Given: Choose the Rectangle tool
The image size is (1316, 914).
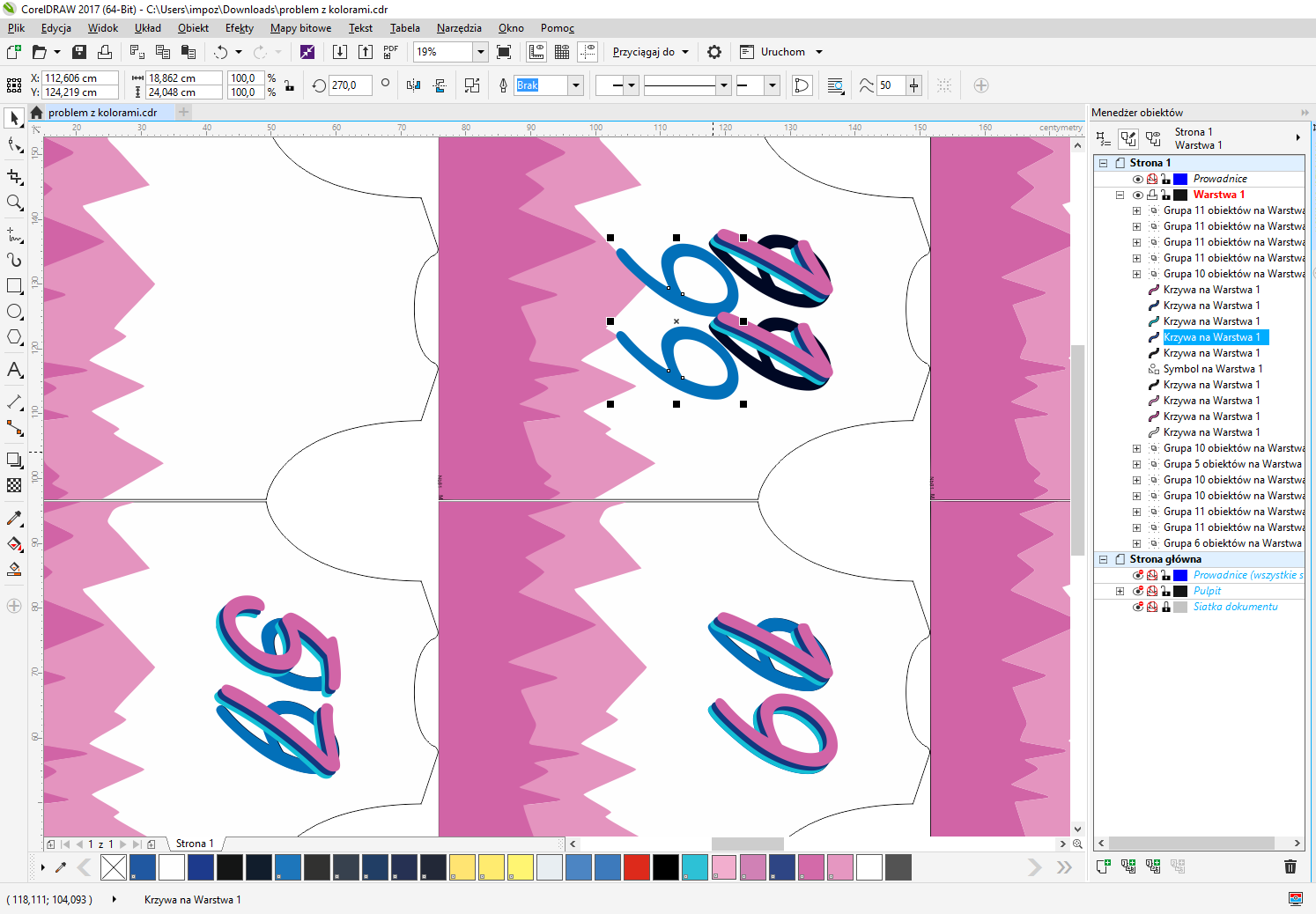Looking at the screenshot, I should (14, 286).
